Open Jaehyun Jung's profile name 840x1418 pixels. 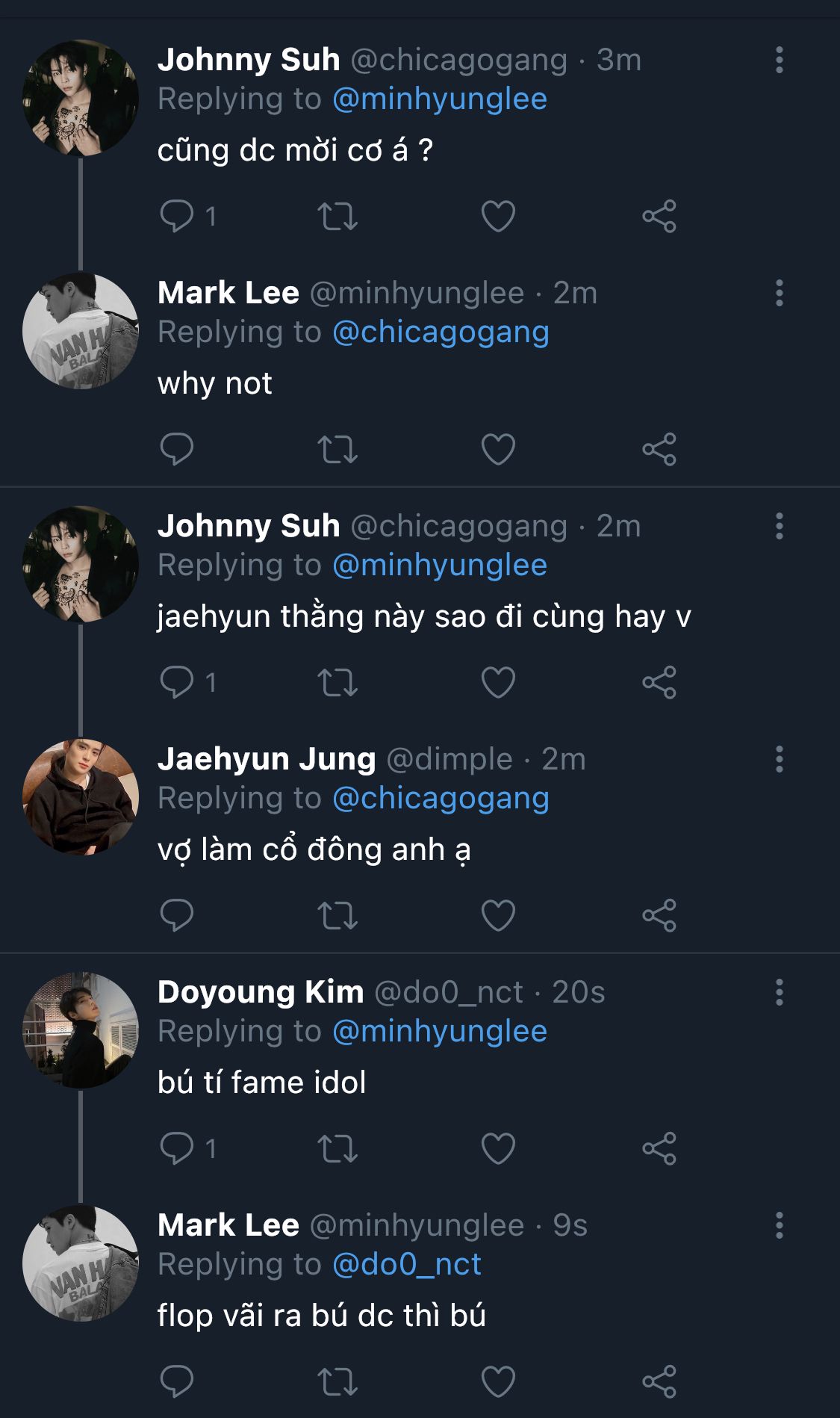coord(267,759)
